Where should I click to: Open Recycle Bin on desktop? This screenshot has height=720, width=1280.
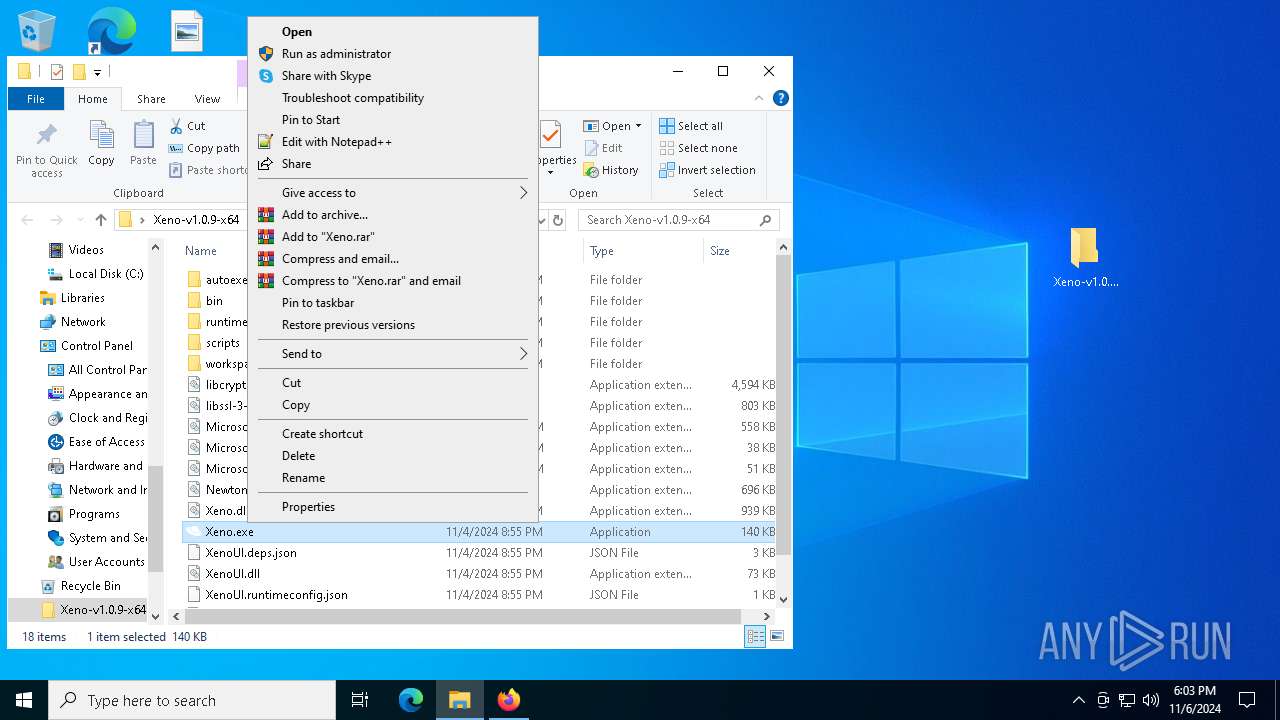point(37,31)
